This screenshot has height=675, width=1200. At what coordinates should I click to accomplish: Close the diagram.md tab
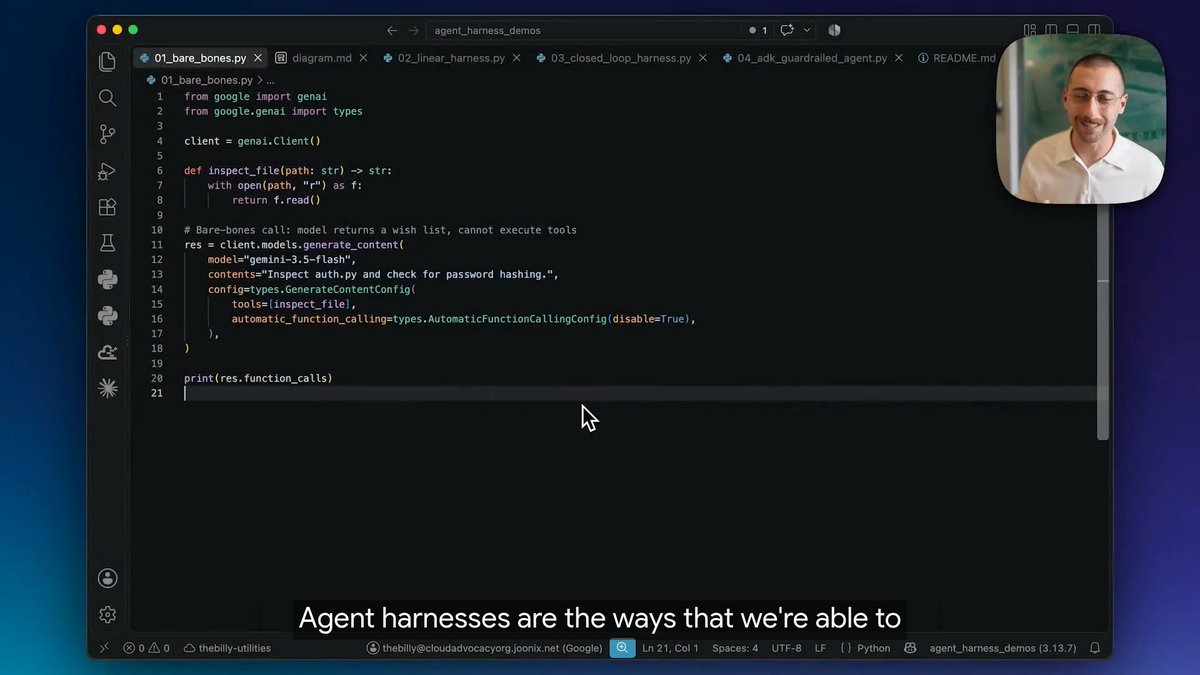[x=363, y=58]
